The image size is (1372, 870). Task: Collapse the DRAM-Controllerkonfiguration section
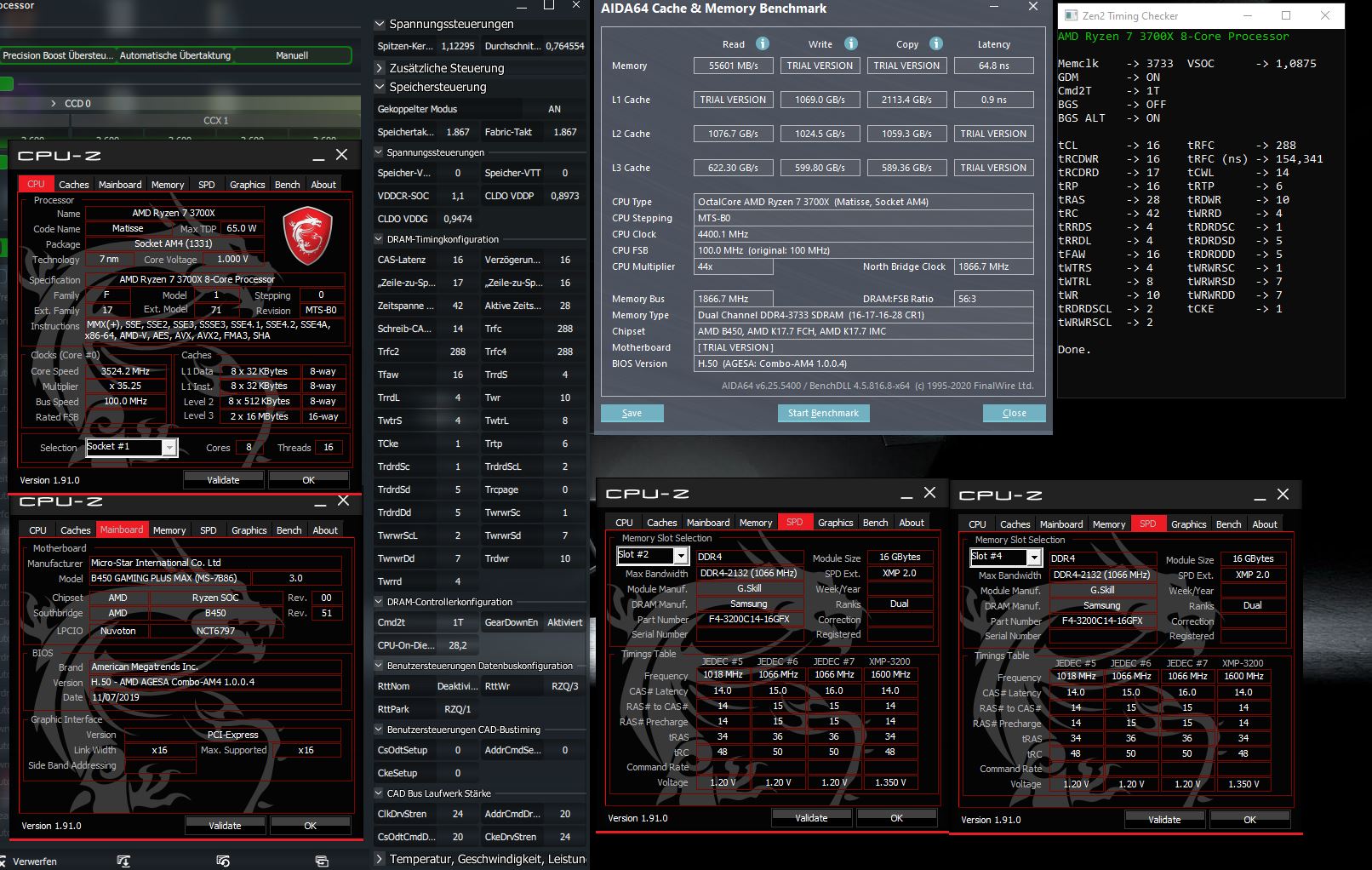(x=379, y=602)
